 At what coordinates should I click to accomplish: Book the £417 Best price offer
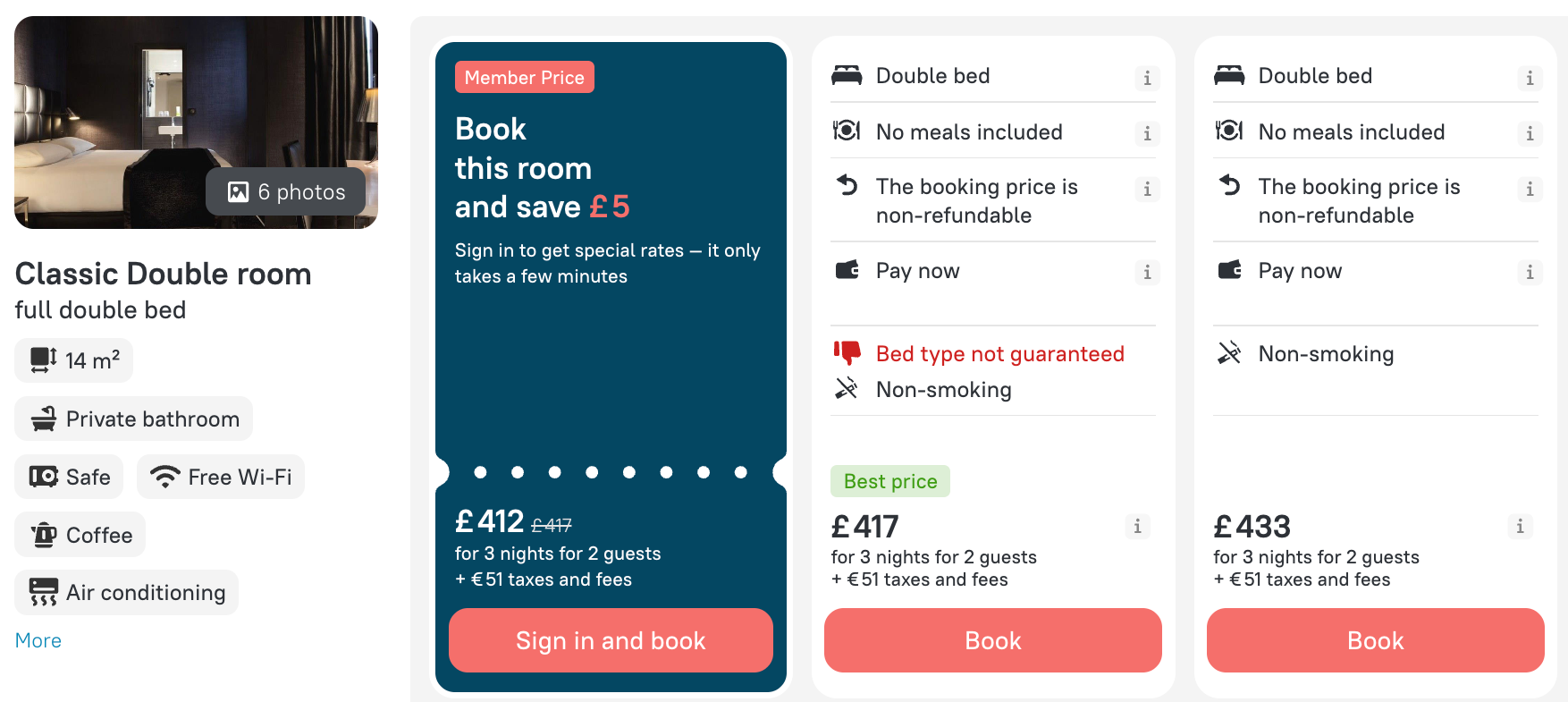click(x=992, y=640)
